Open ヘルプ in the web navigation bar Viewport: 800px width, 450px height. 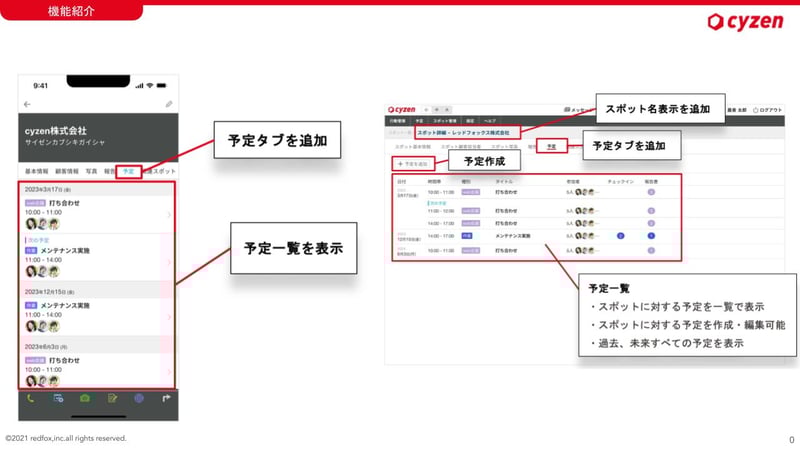[490, 121]
